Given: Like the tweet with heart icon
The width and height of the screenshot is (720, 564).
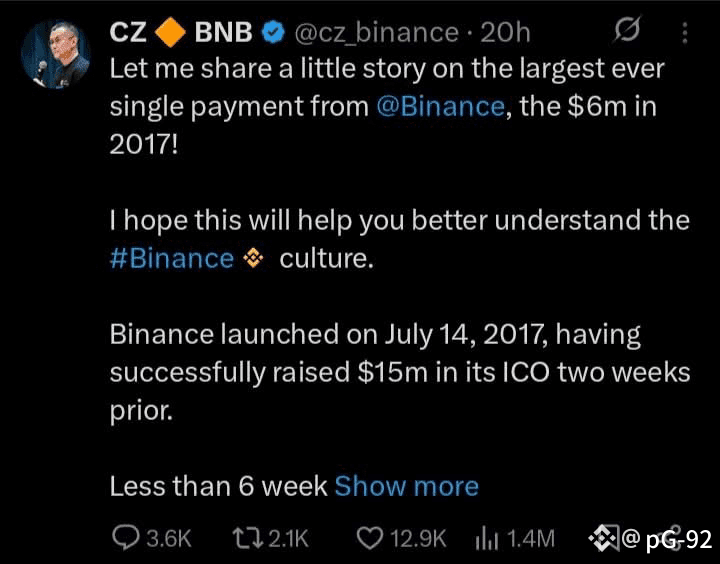Looking at the screenshot, I should [x=370, y=538].
